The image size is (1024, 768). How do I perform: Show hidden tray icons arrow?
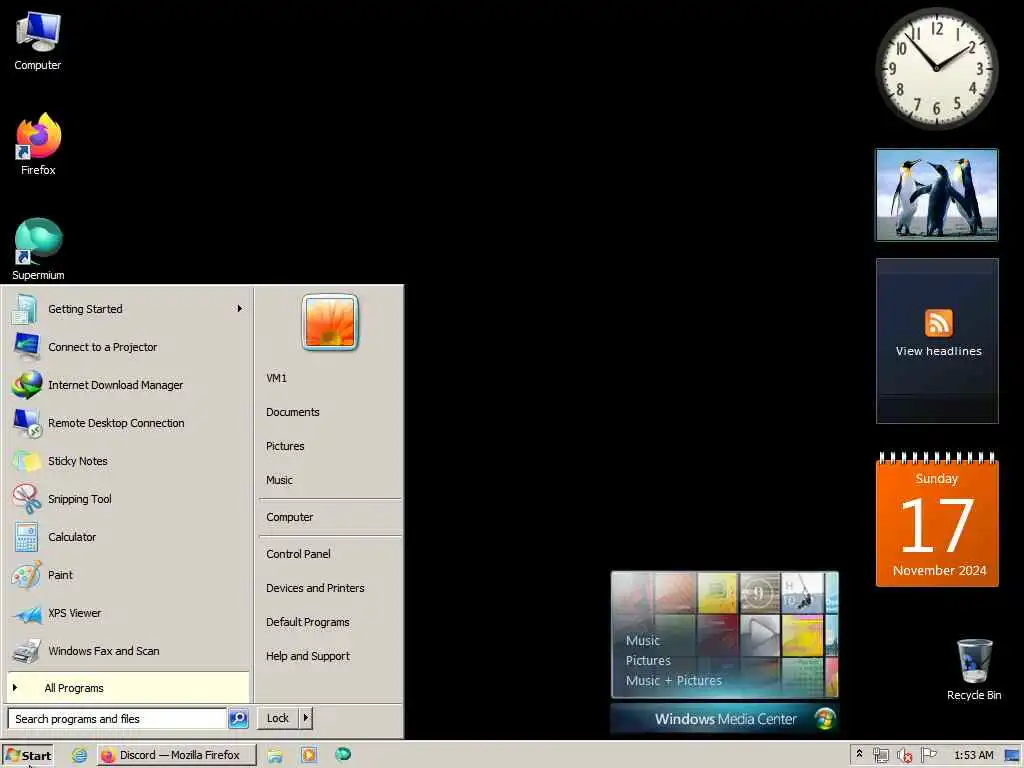[x=859, y=754]
